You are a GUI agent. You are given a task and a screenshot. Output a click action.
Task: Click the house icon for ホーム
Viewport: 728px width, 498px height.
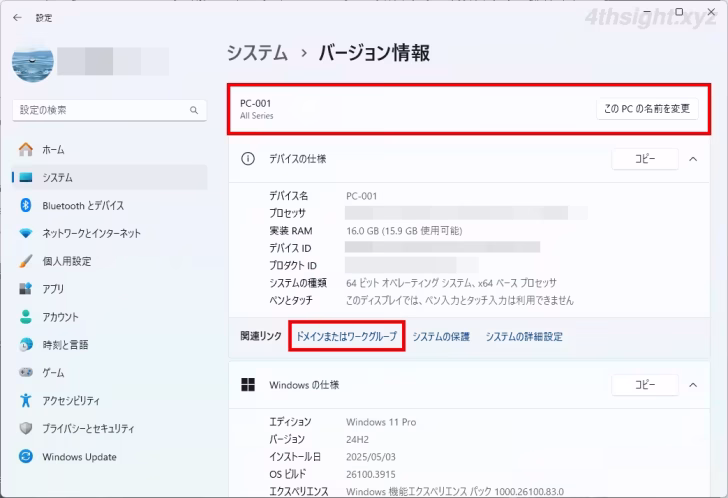coord(26,149)
